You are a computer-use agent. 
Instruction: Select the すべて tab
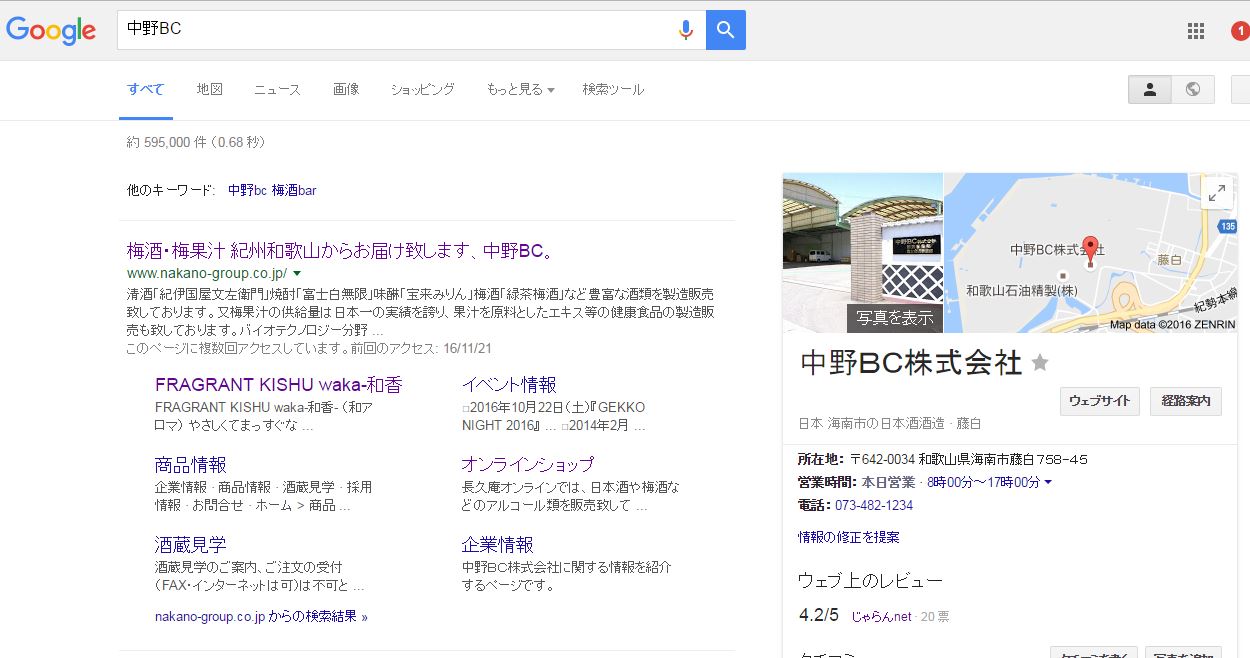click(146, 89)
